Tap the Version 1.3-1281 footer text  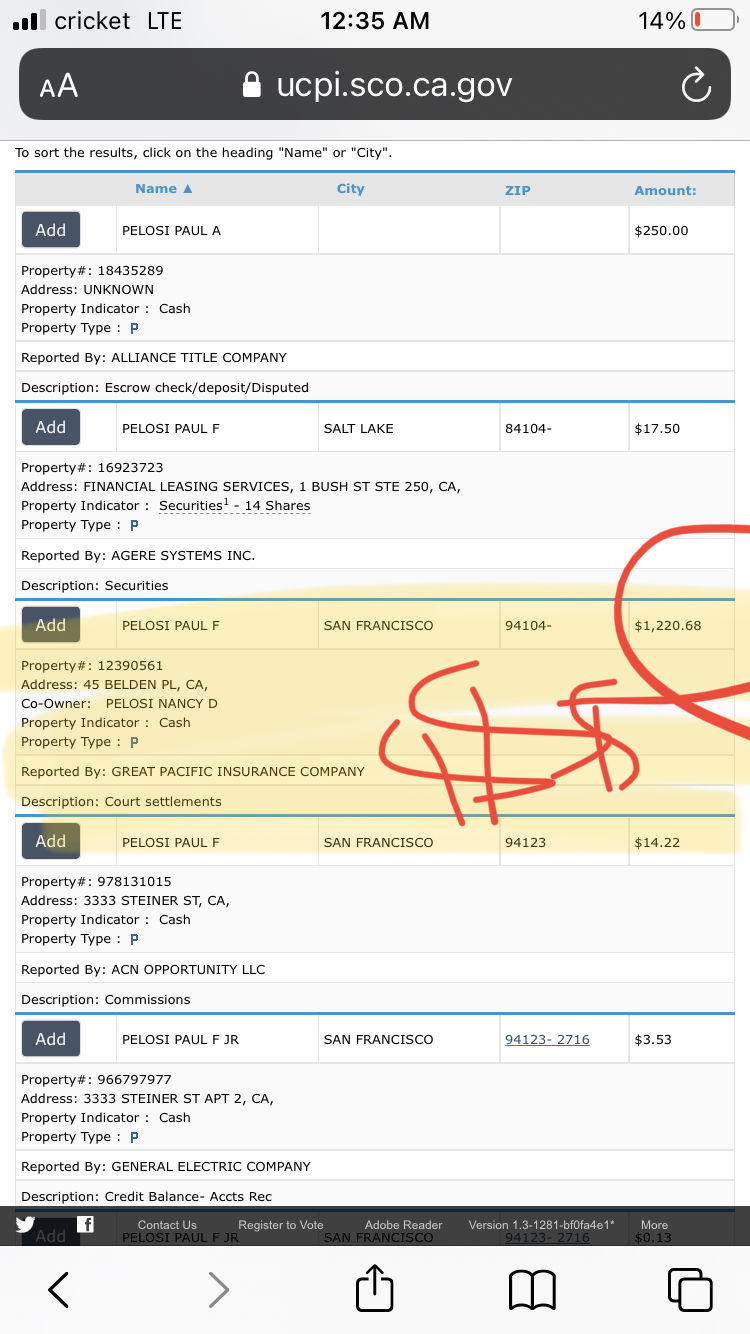click(541, 1225)
